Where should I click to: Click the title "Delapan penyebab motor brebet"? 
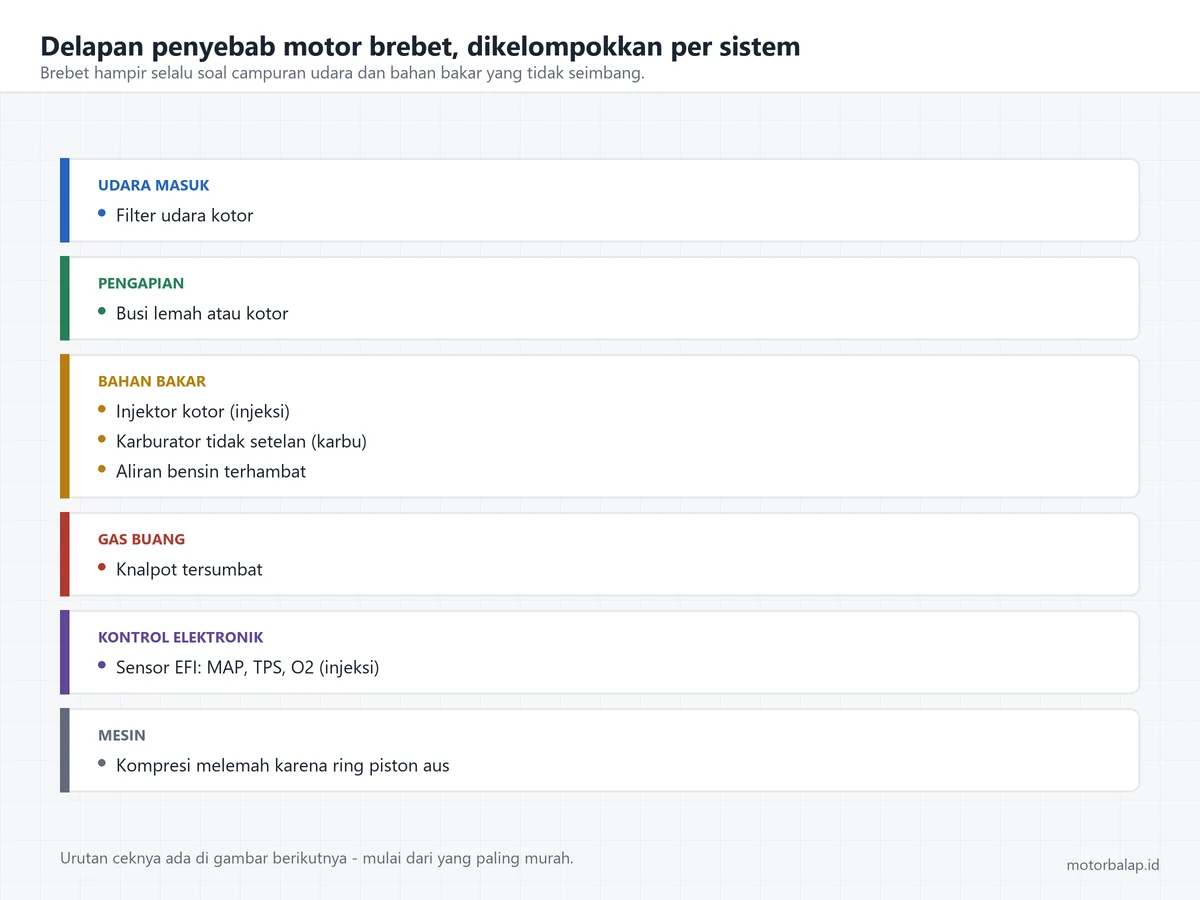(420, 46)
